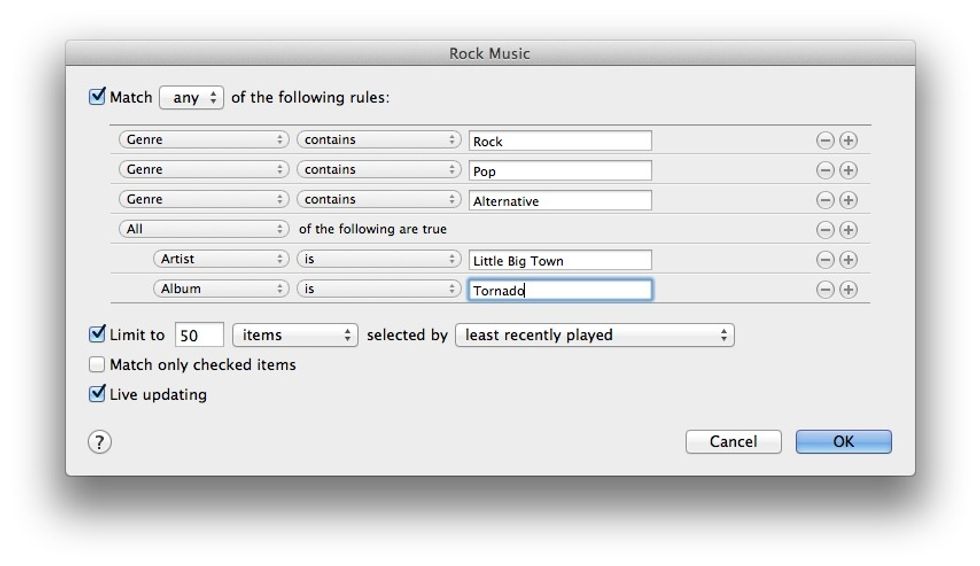Add a rule after the Pop rule

coord(848,170)
